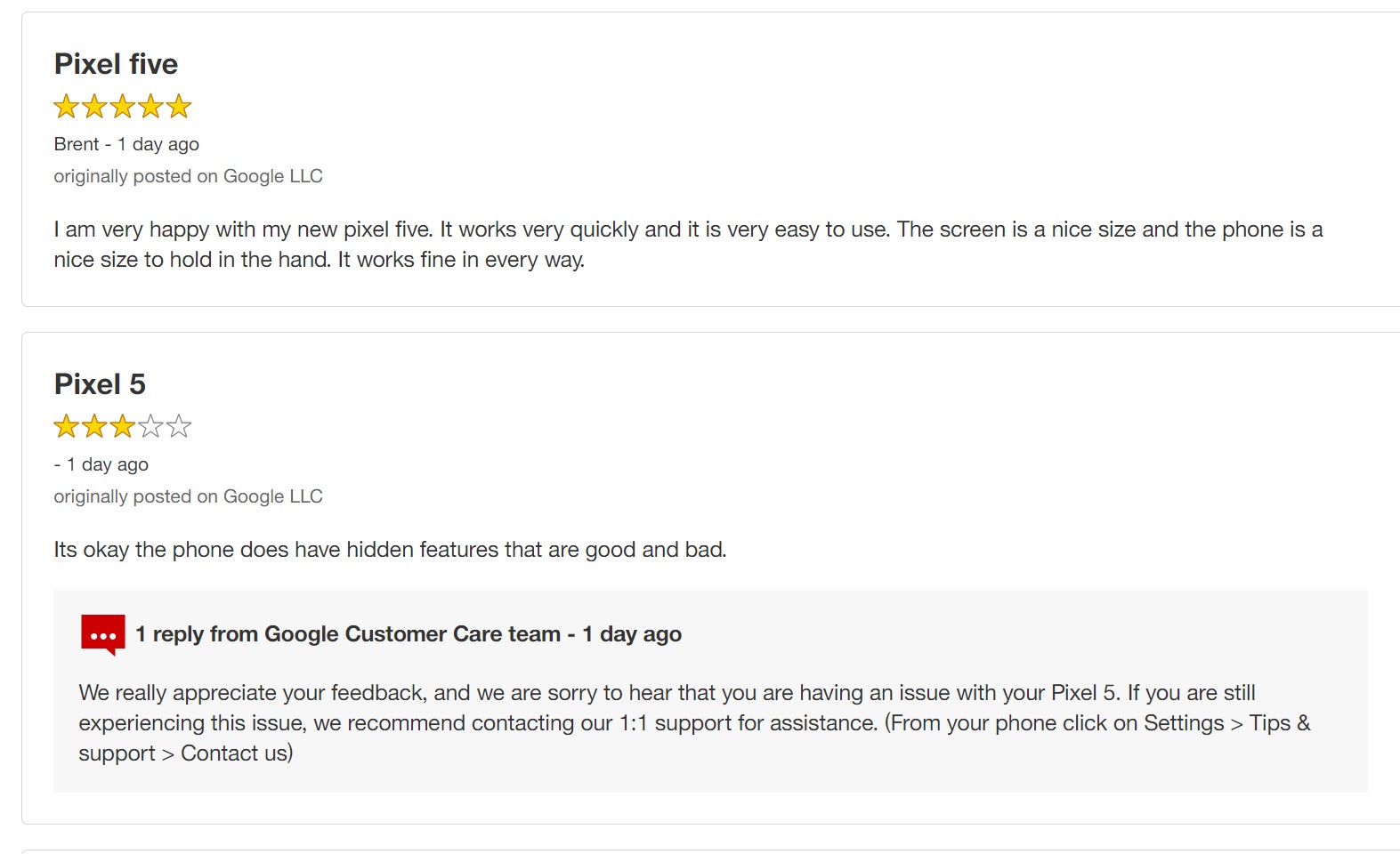1400x854 pixels.
Task: Click the 'Its okay the phone' review text
Action: click(x=390, y=550)
